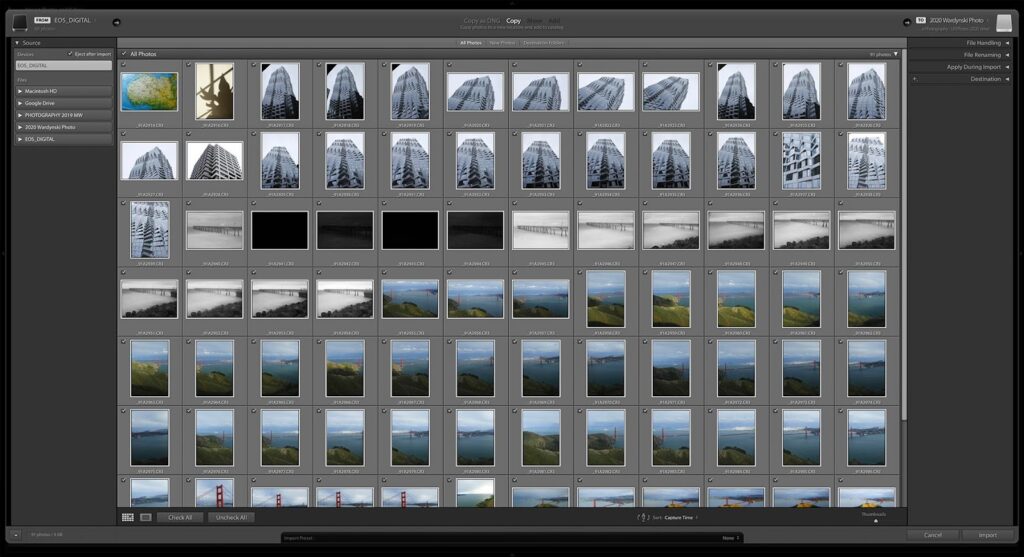This screenshot has height=557, width=1024.
Task: Uncheck the red bridge tower close-up photo's checkbox
Action: [189, 480]
